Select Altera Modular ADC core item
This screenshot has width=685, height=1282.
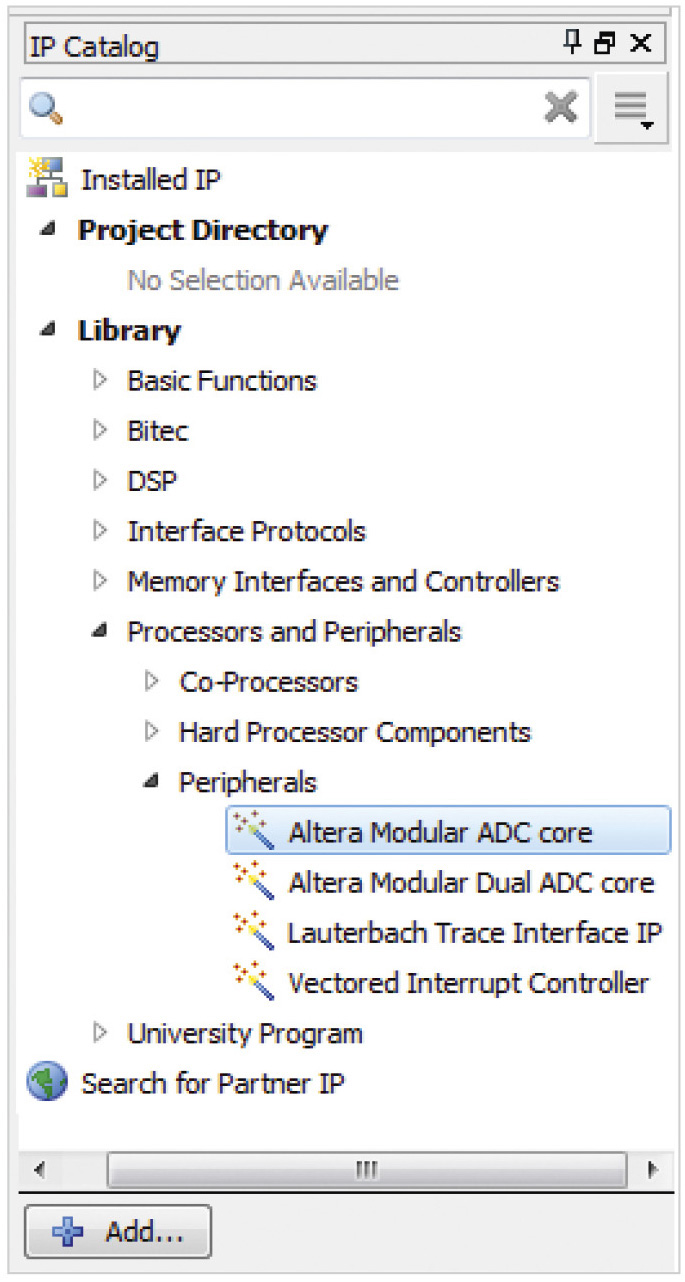(x=440, y=832)
